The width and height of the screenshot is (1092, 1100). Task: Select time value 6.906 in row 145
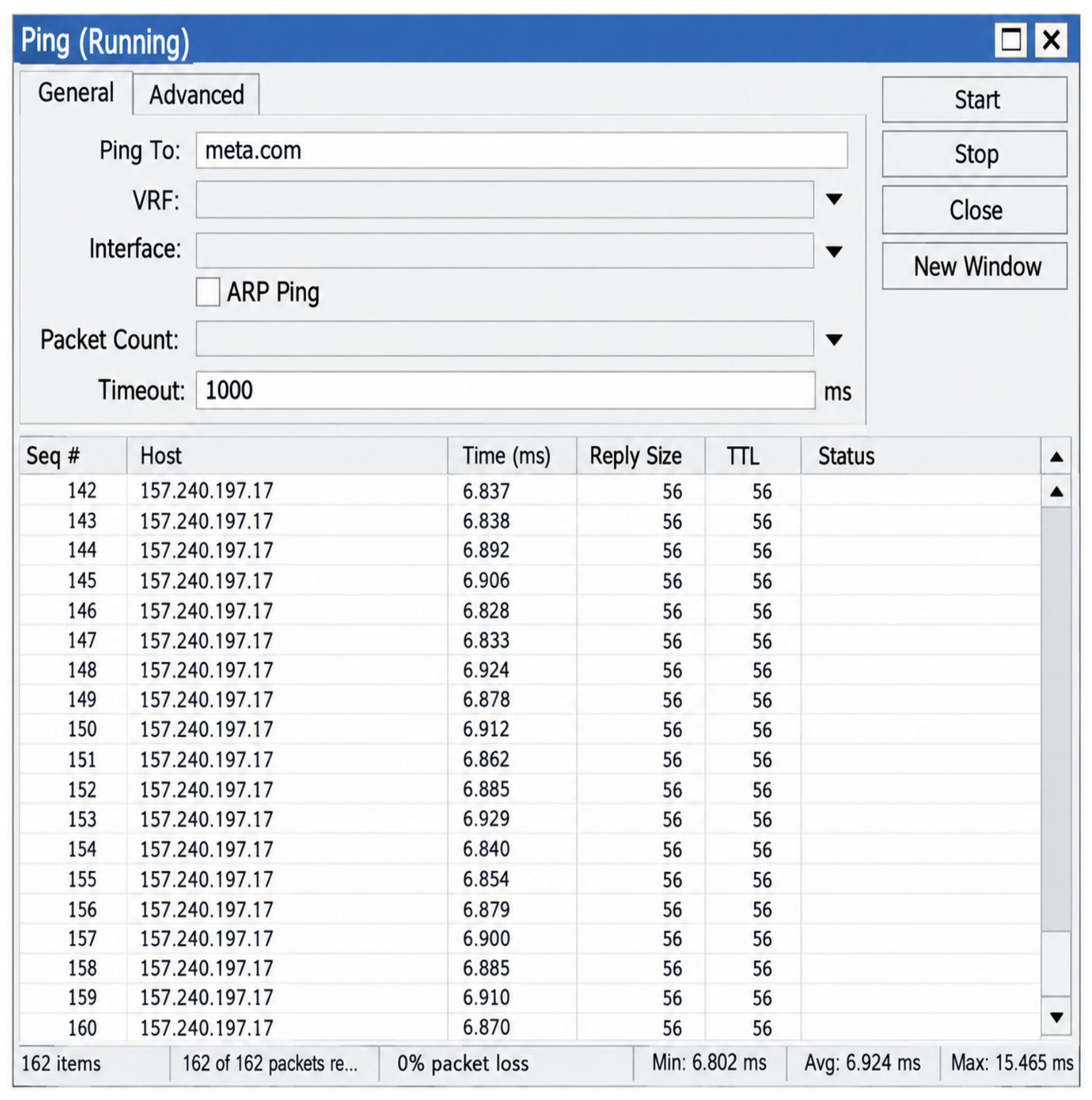pyautogui.click(x=486, y=580)
